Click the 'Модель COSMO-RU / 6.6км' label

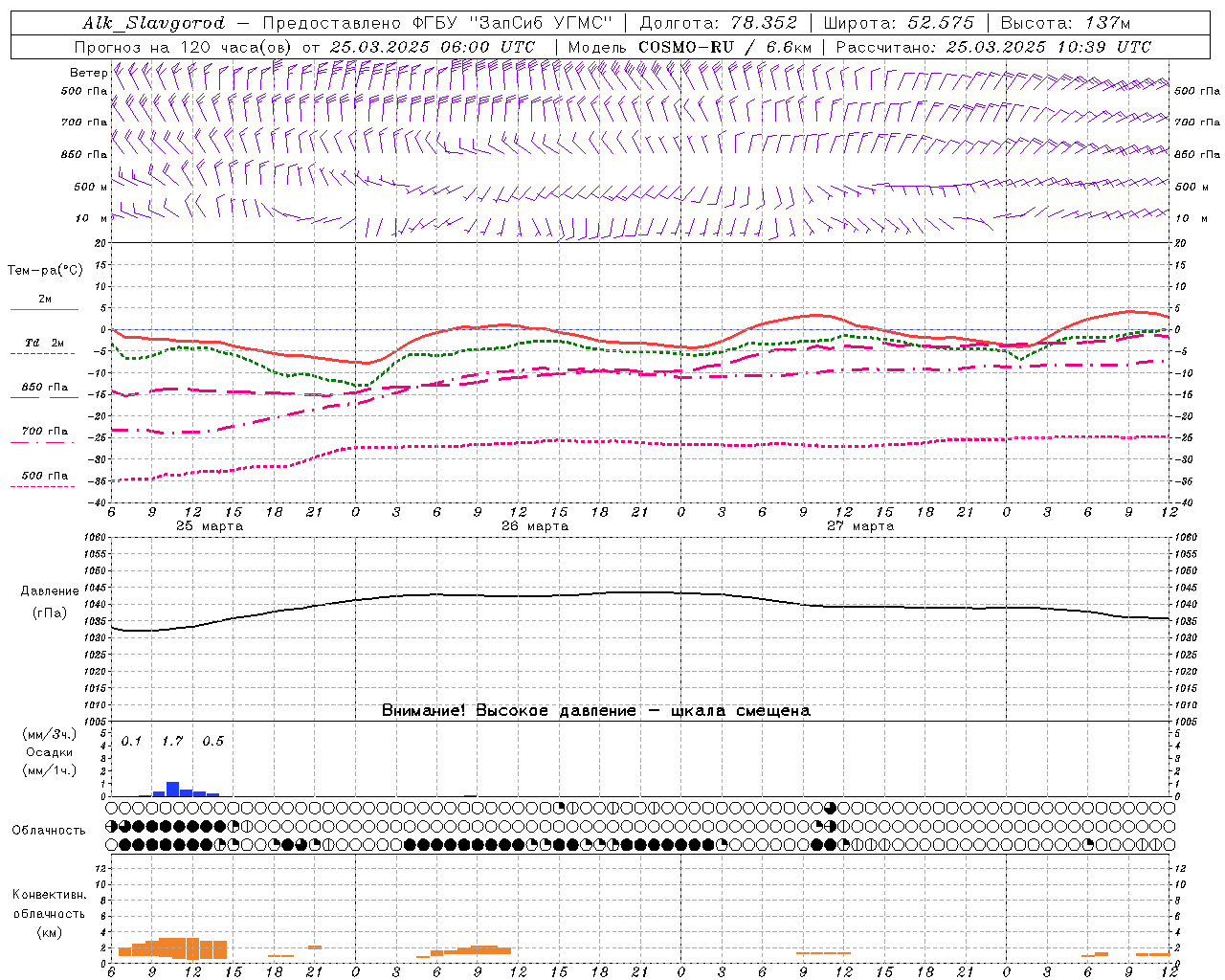tap(690, 47)
